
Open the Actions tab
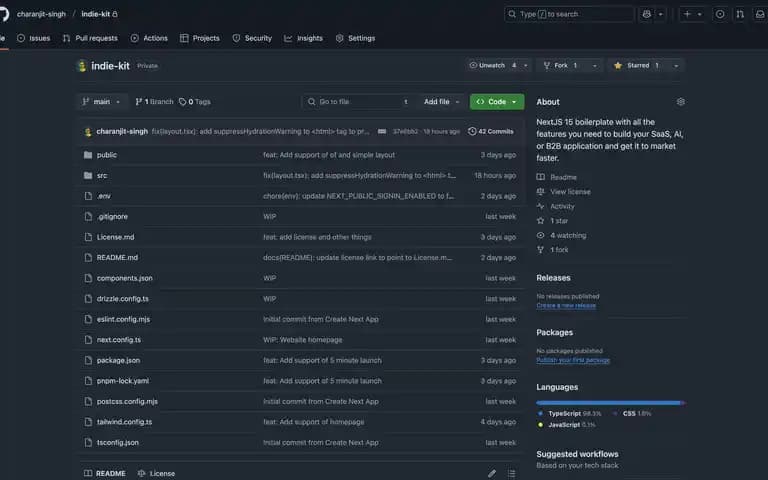pos(149,38)
